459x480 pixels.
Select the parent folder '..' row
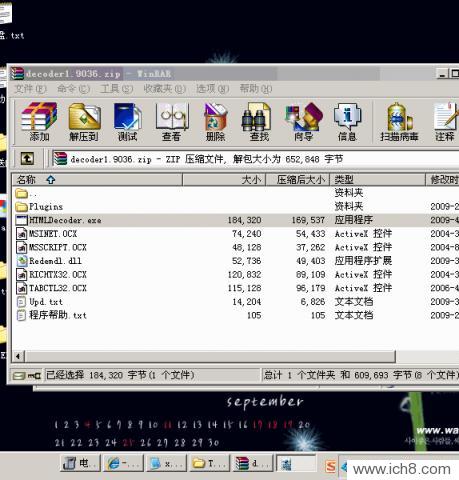[x=235, y=193]
